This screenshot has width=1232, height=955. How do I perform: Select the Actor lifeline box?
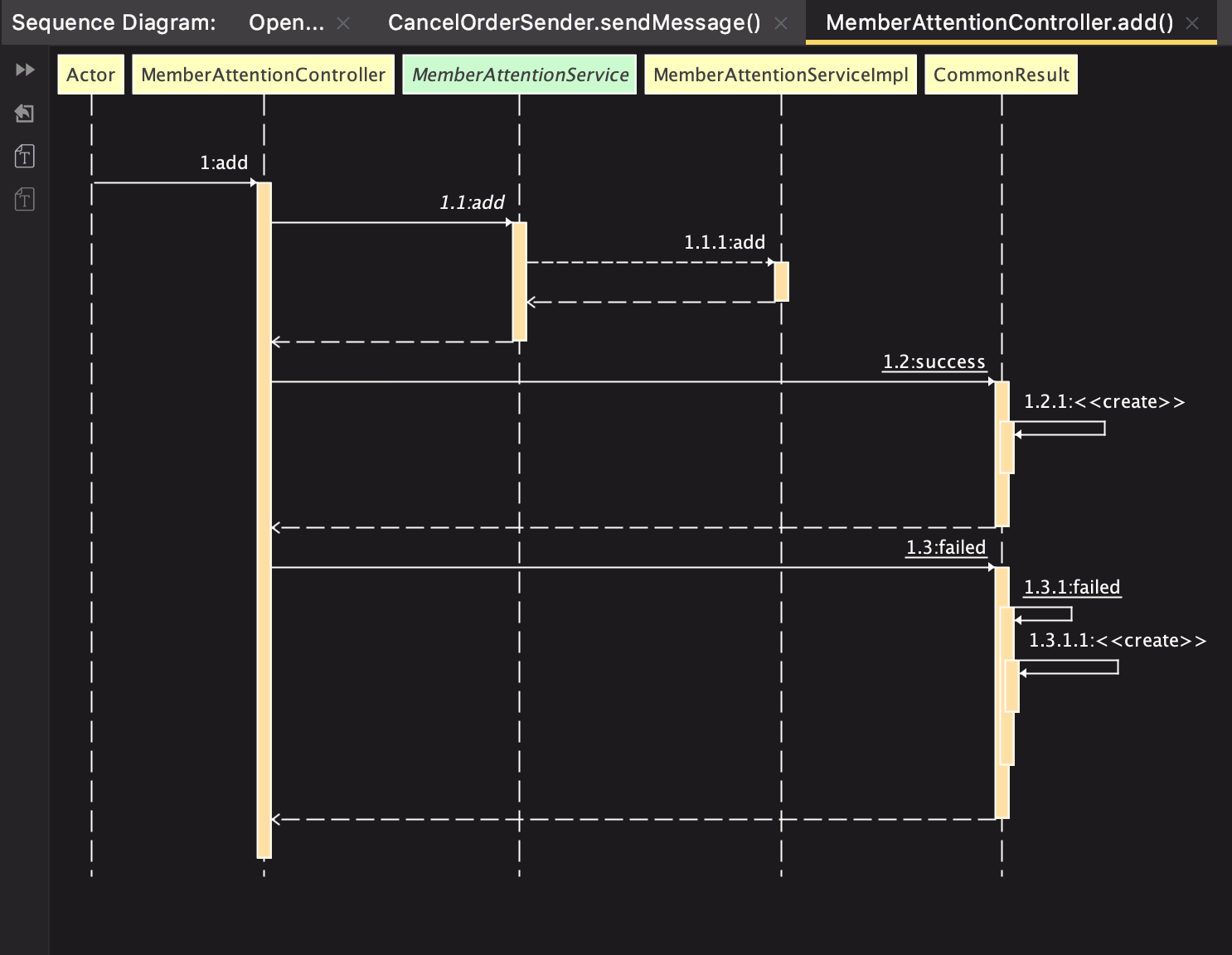(x=91, y=75)
